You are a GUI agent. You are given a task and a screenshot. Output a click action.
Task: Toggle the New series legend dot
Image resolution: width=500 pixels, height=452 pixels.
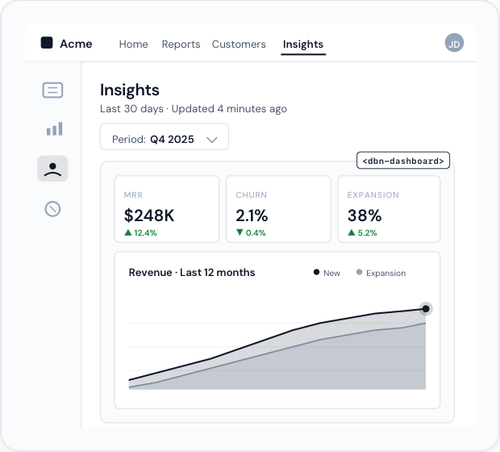point(316,272)
